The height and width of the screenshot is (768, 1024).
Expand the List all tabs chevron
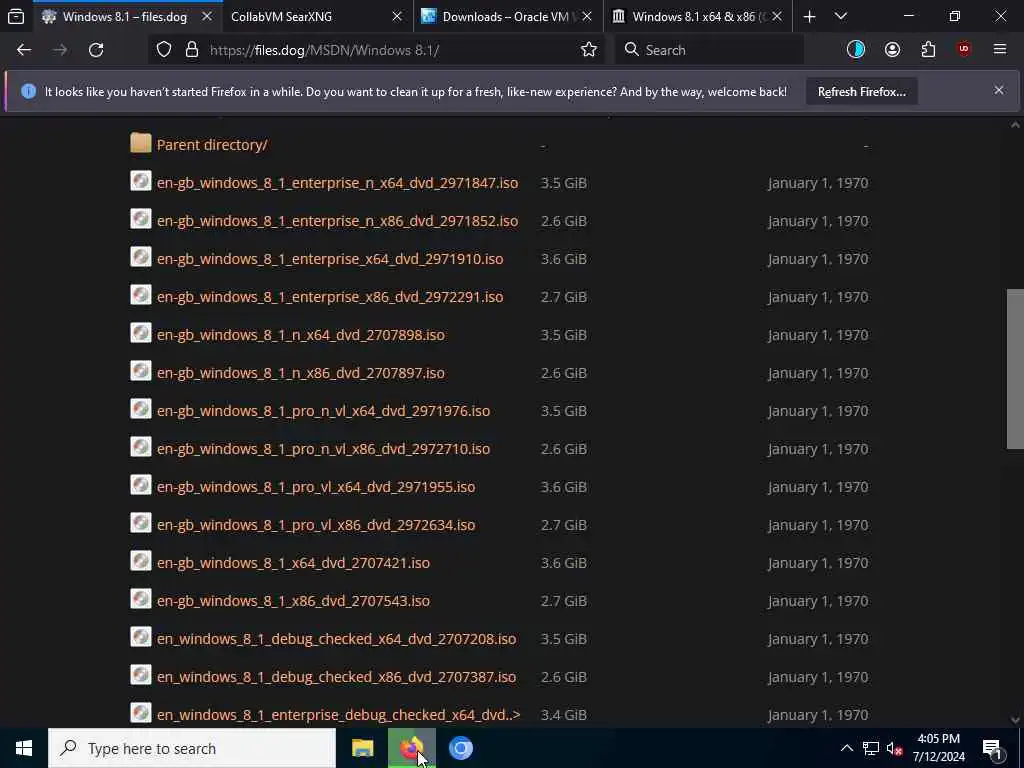coord(841,16)
